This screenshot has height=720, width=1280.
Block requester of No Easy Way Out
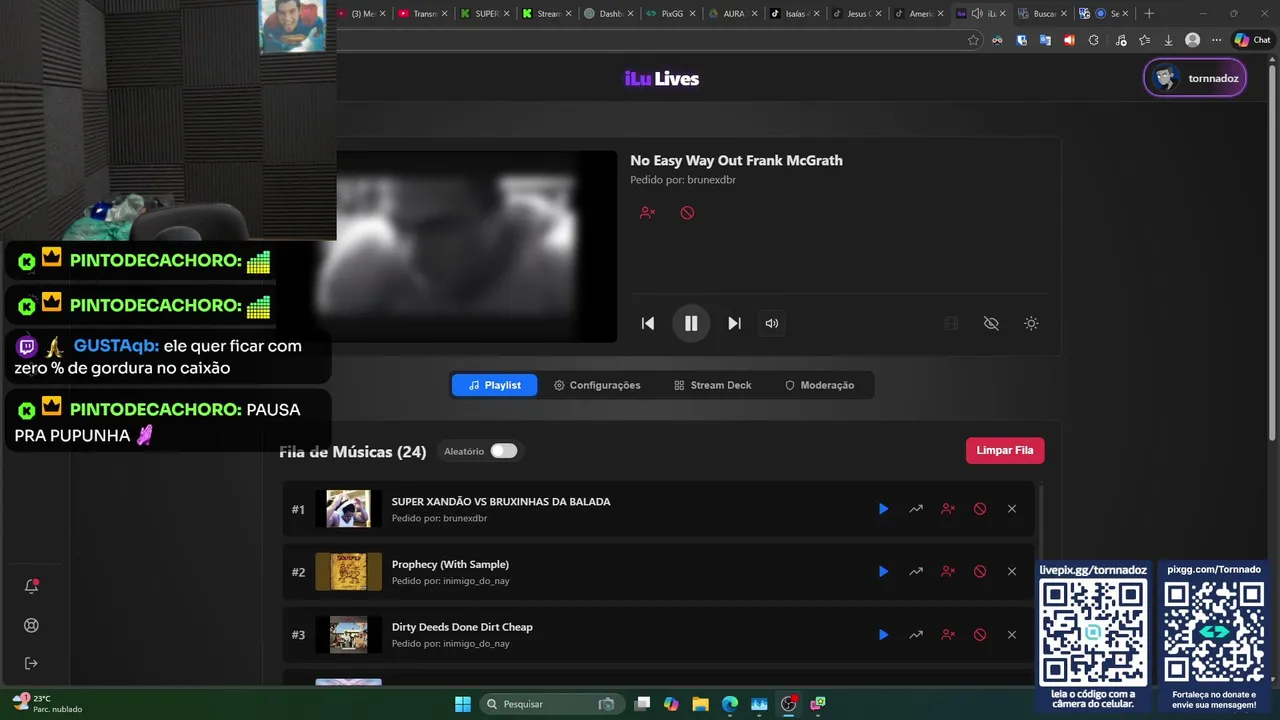click(647, 213)
